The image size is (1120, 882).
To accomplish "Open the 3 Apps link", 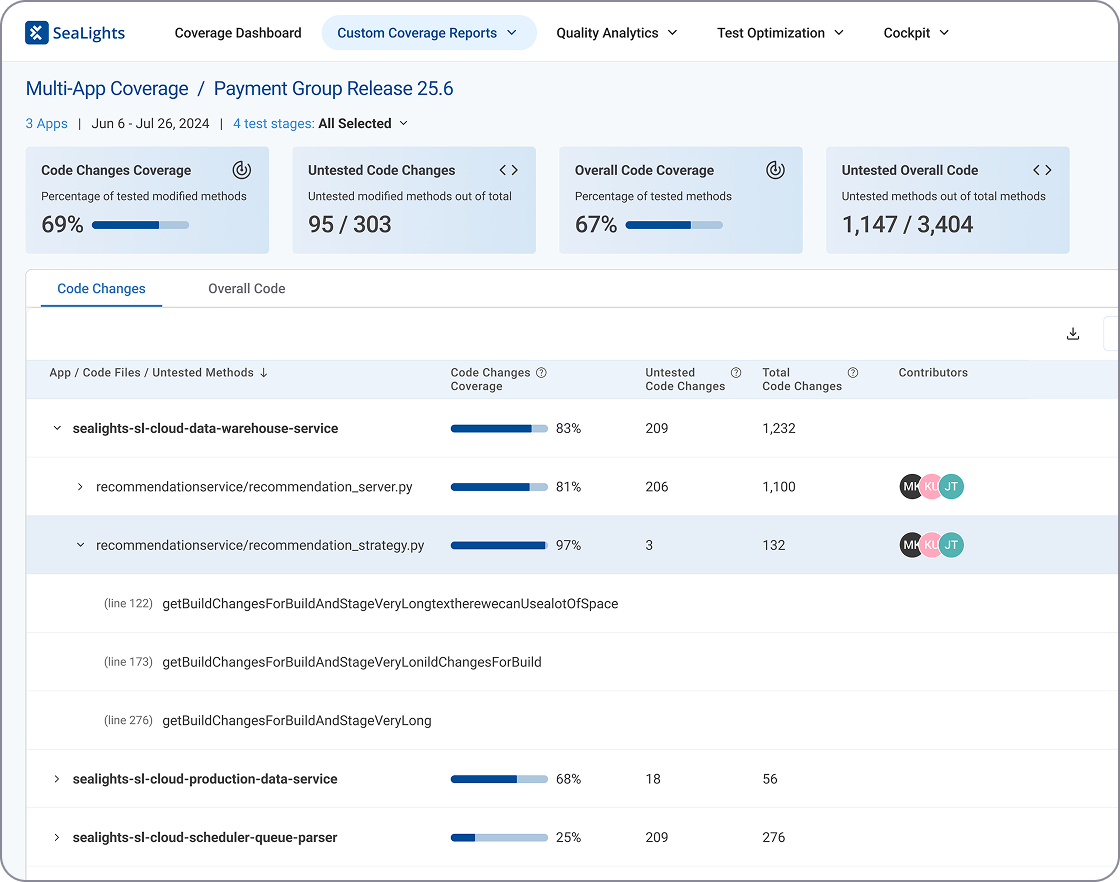I will tap(46, 124).
